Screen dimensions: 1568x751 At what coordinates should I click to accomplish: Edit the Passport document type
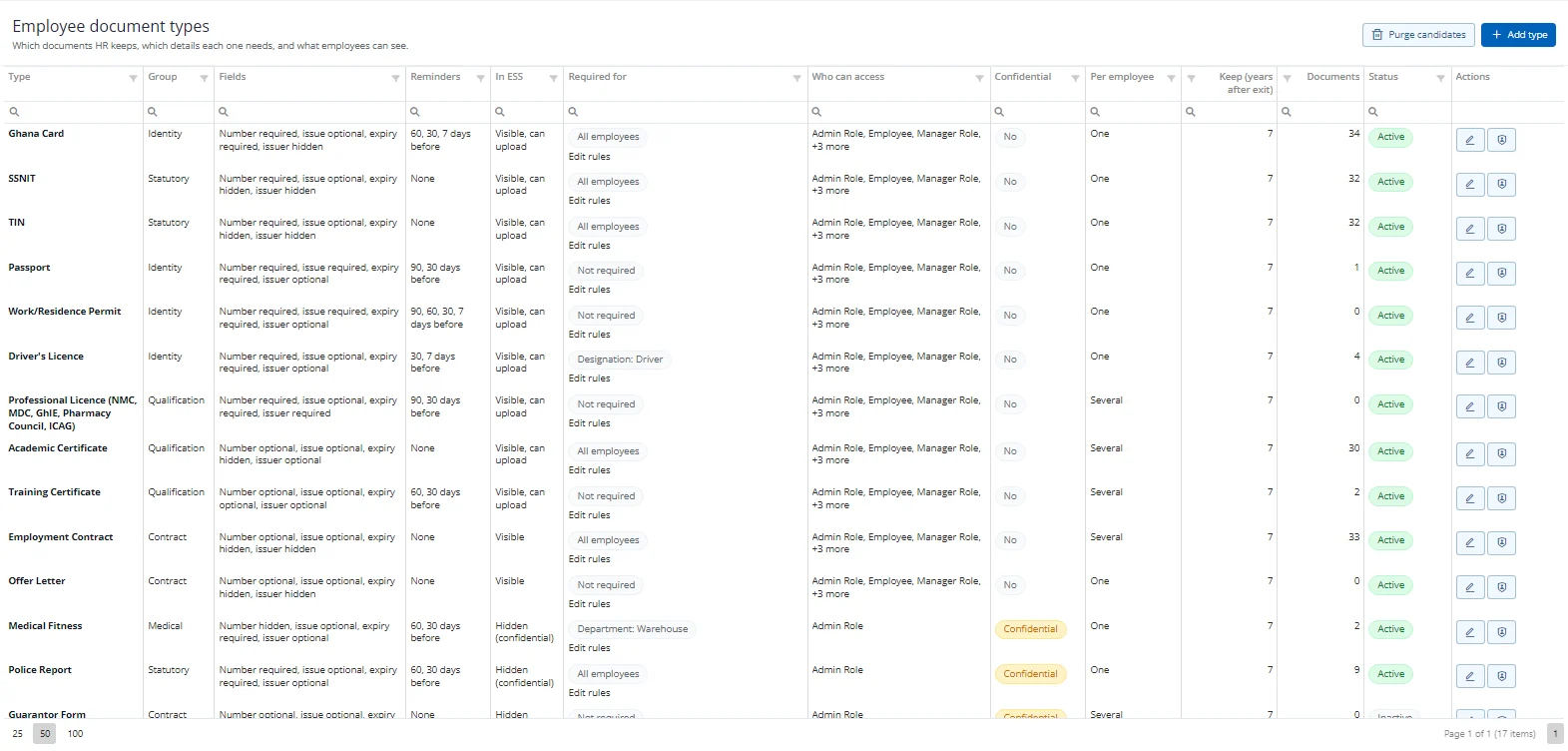click(1470, 274)
